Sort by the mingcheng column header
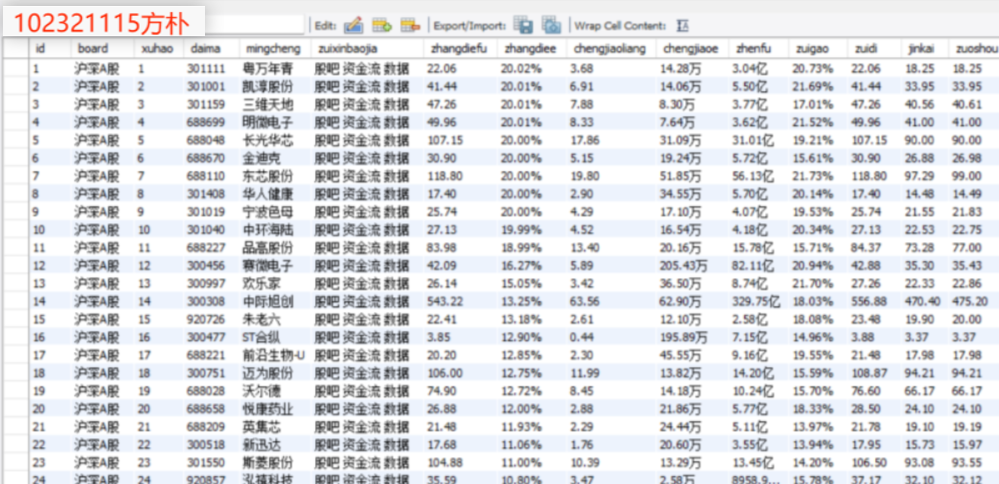Screen dimensions: 999x484 coord(275,48)
